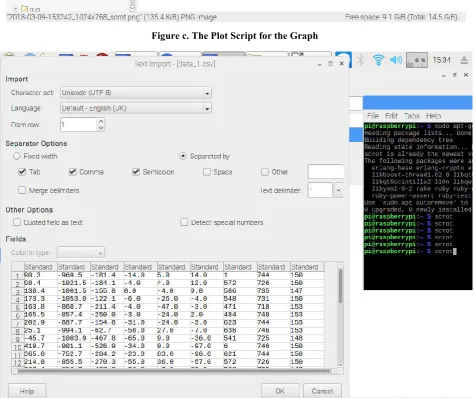Uncheck the Comma separator checkbox
The image size is (475, 398).
72,172
